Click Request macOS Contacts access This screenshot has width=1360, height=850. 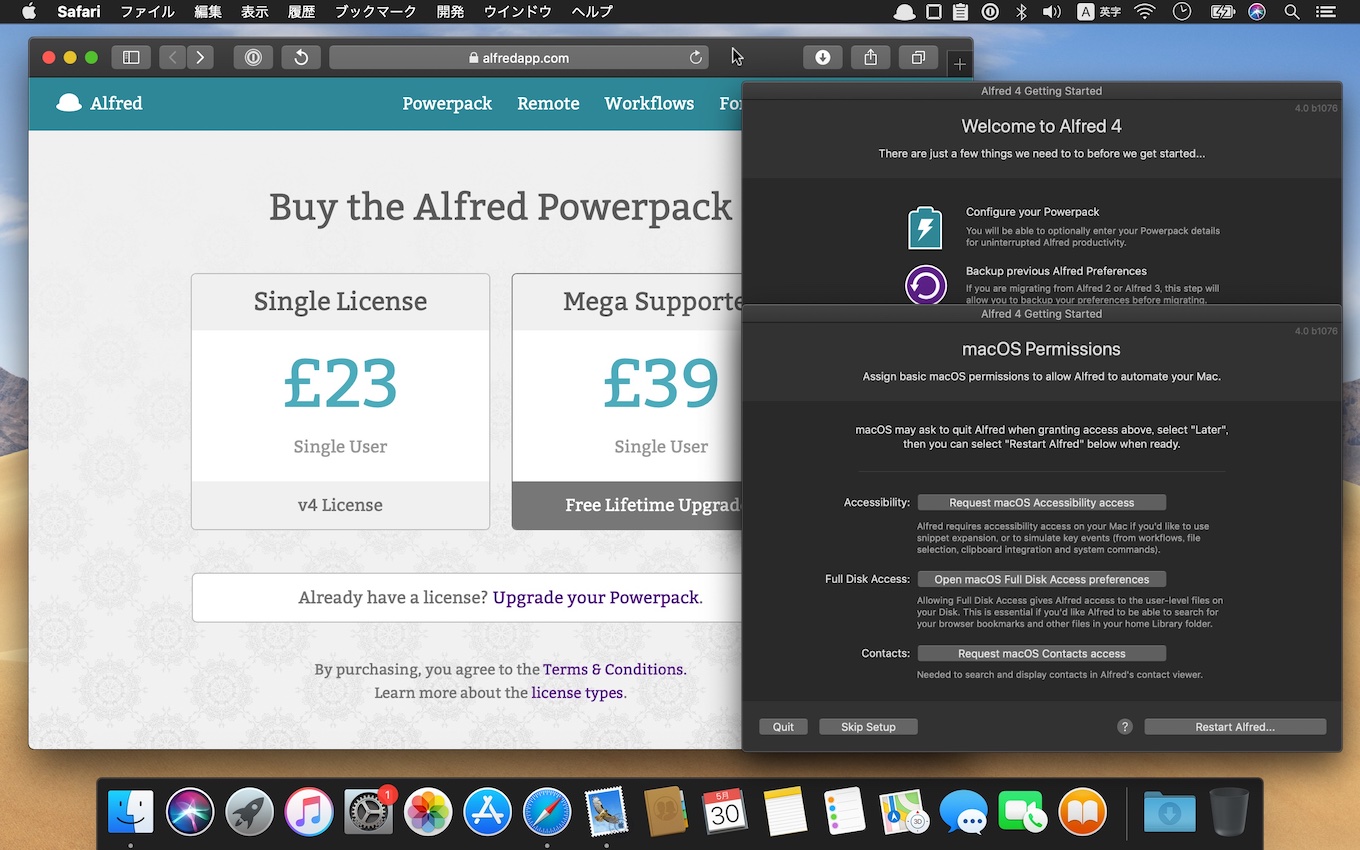pyautogui.click(x=1041, y=653)
